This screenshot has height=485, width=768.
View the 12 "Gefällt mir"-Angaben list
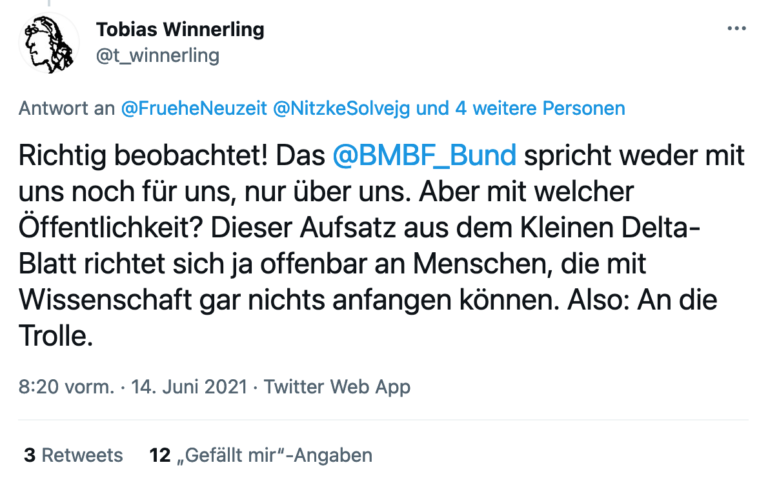coord(260,455)
